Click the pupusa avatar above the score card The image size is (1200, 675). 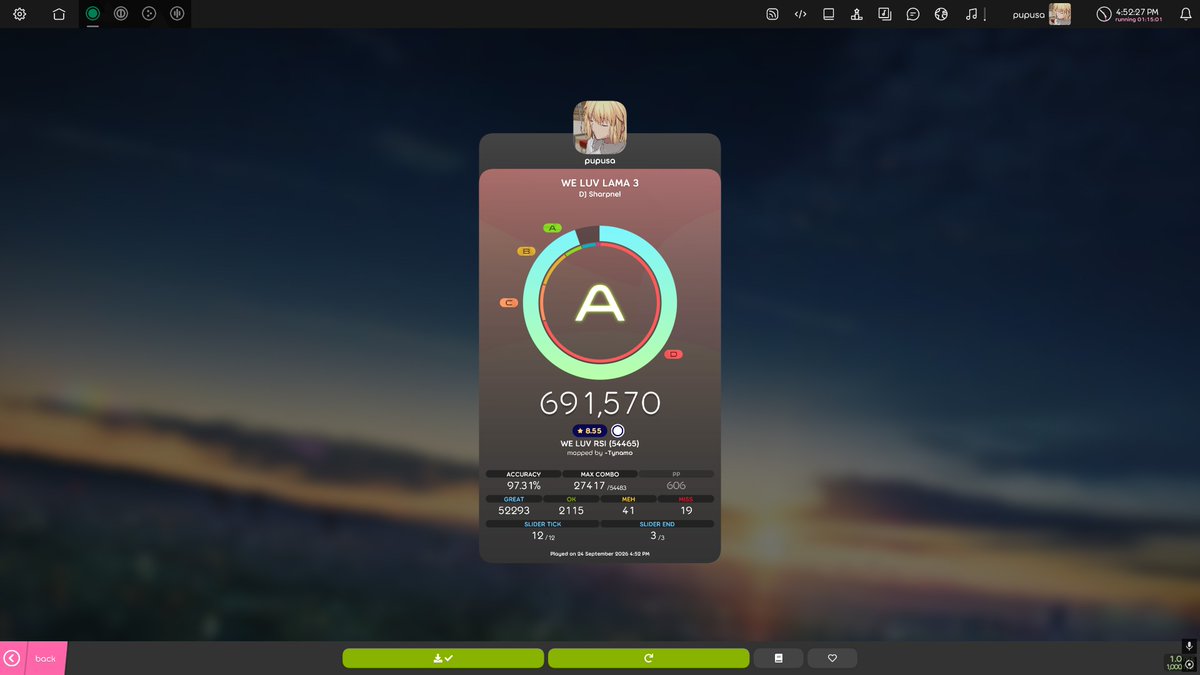(x=600, y=127)
